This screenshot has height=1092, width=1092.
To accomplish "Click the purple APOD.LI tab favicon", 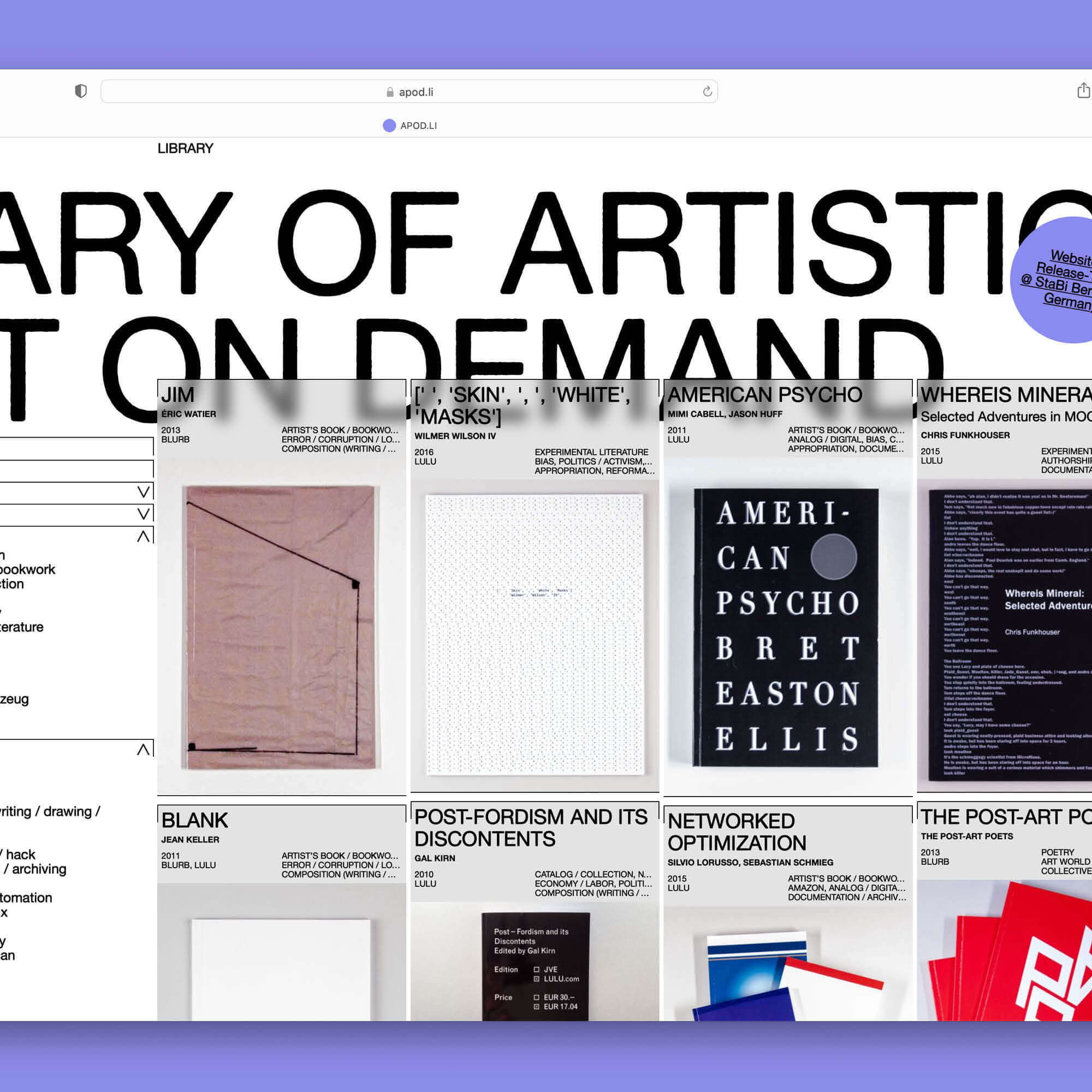I will pyautogui.click(x=389, y=126).
